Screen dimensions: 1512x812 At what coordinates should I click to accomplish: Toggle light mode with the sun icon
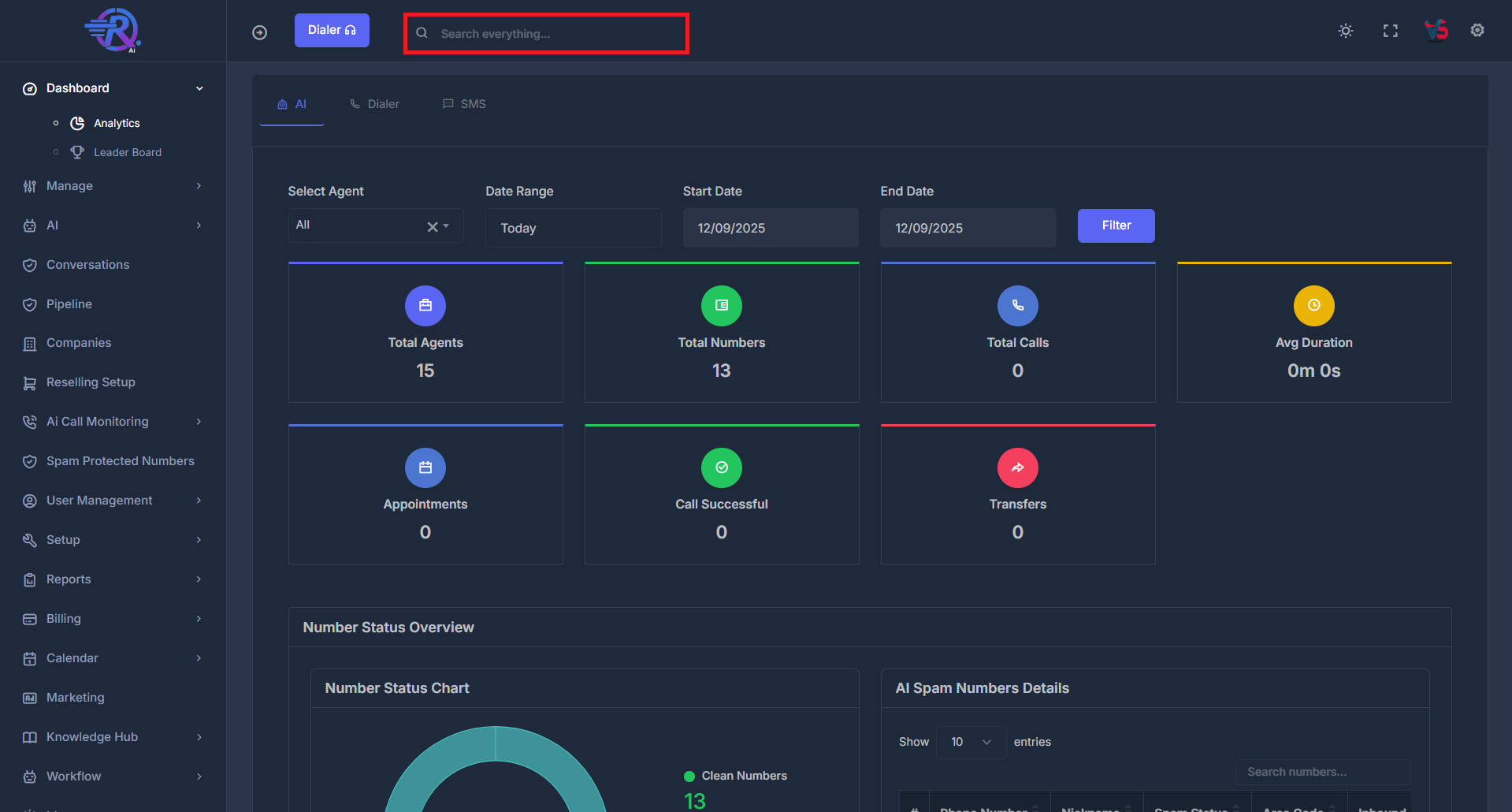[1345, 30]
